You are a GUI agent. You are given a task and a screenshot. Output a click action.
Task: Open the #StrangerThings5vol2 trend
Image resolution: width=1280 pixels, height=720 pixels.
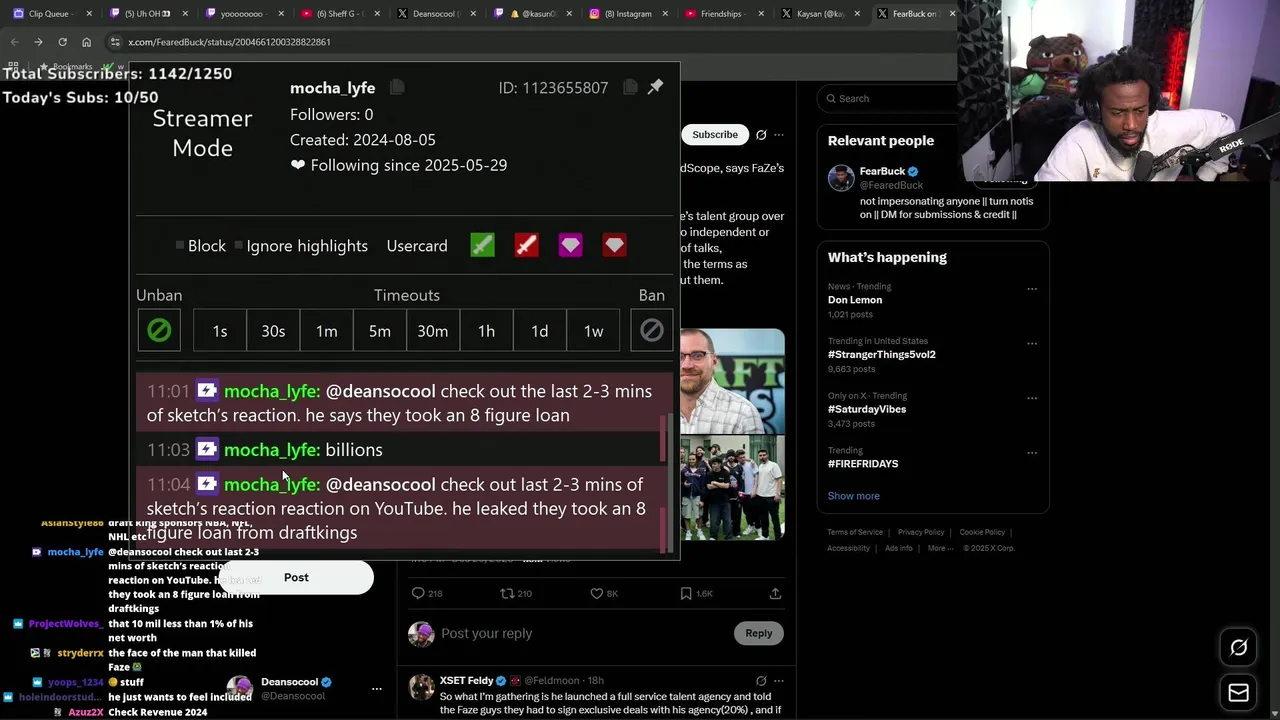[x=881, y=354]
